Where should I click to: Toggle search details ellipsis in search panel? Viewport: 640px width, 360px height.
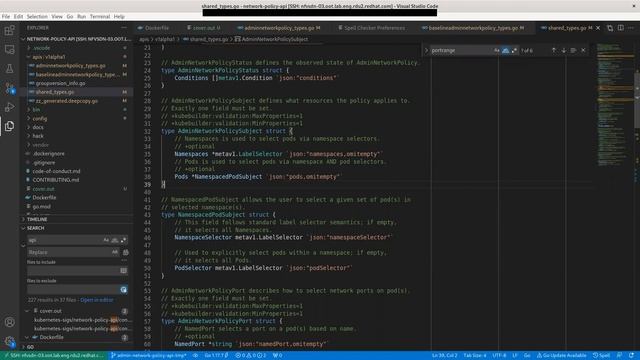[124, 260]
